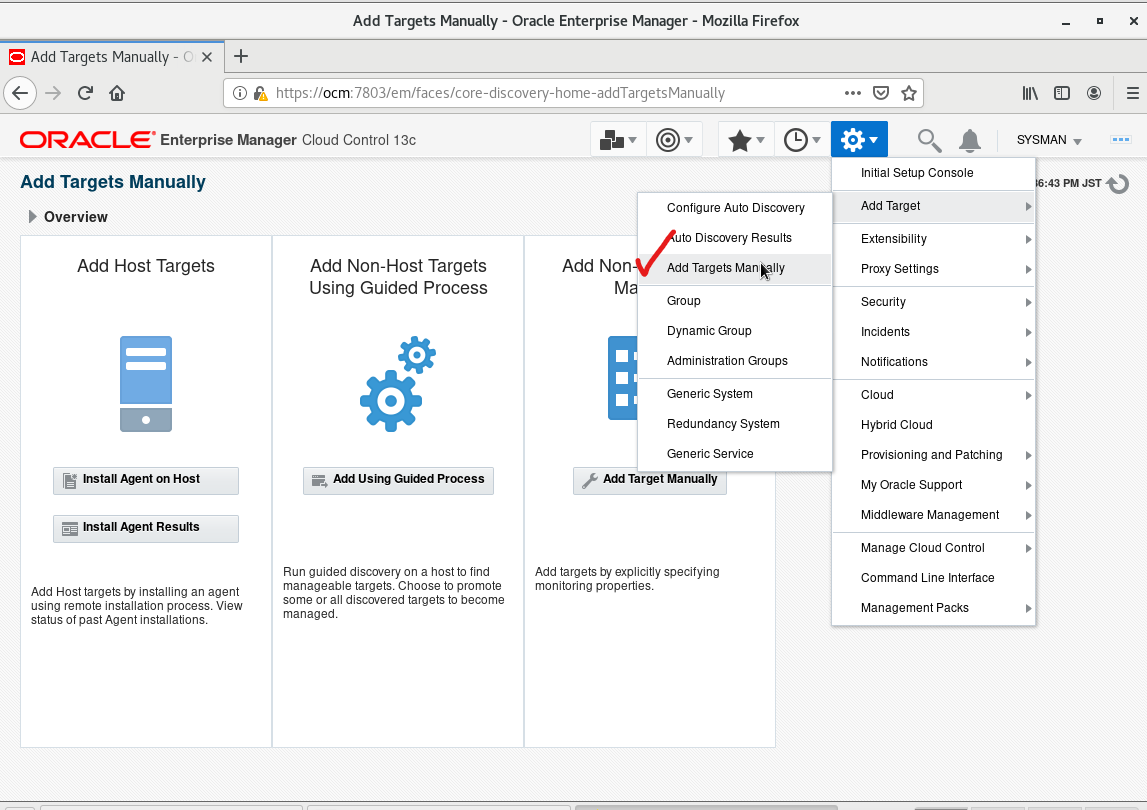
Task: Choose Generic System
Action: click(x=735, y=394)
